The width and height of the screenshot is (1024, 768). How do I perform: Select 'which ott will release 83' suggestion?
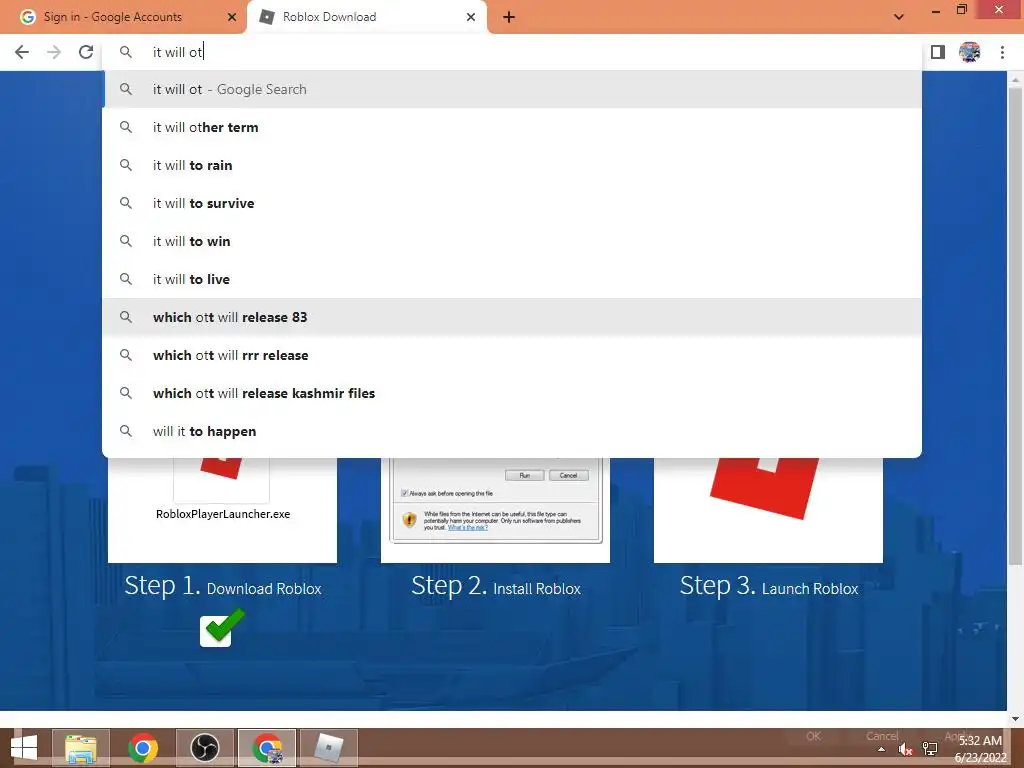click(x=512, y=317)
